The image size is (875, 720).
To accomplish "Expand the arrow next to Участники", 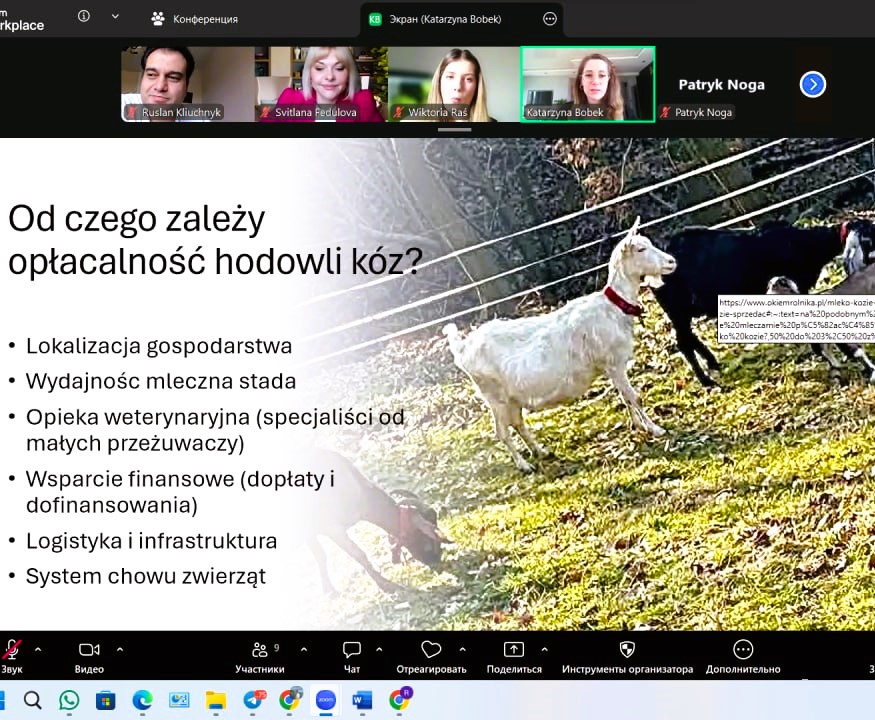I will 304,648.
